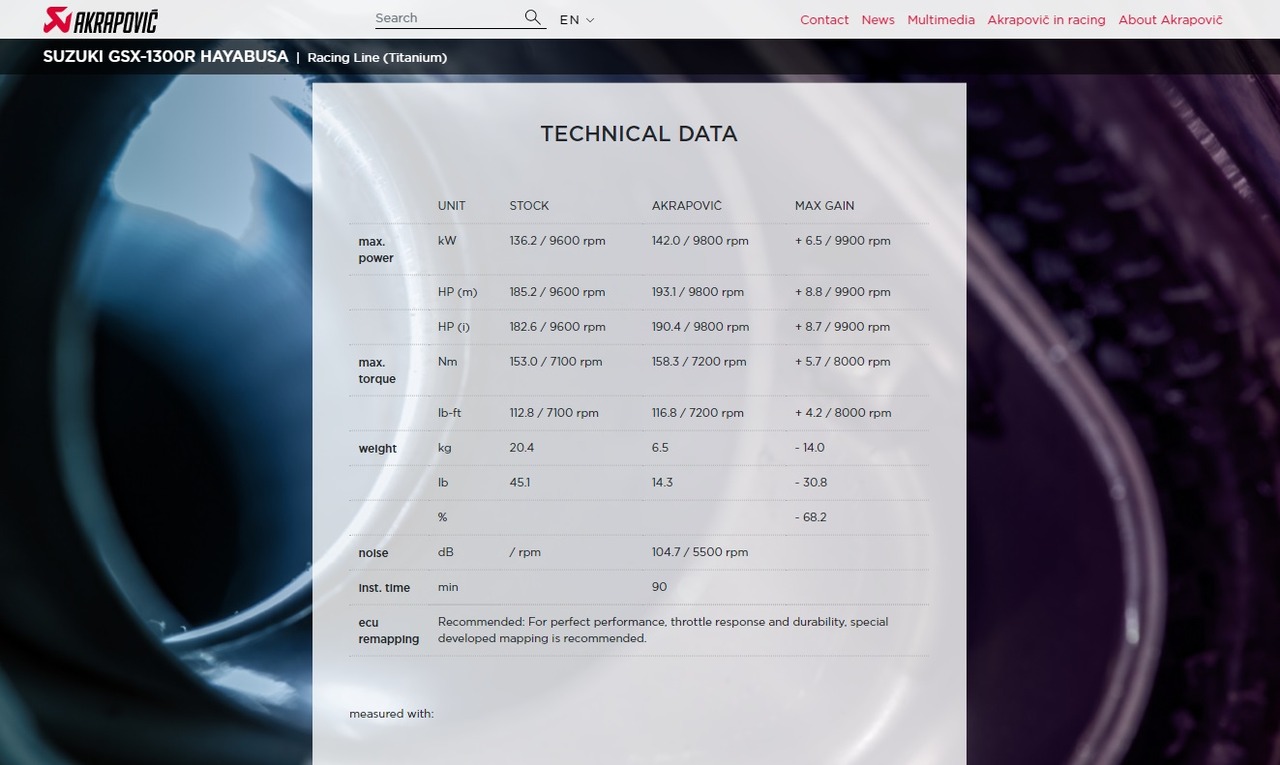Click the AKRAPOVIČ column header
The image size is (1280, 765).
tap(687, 206)
